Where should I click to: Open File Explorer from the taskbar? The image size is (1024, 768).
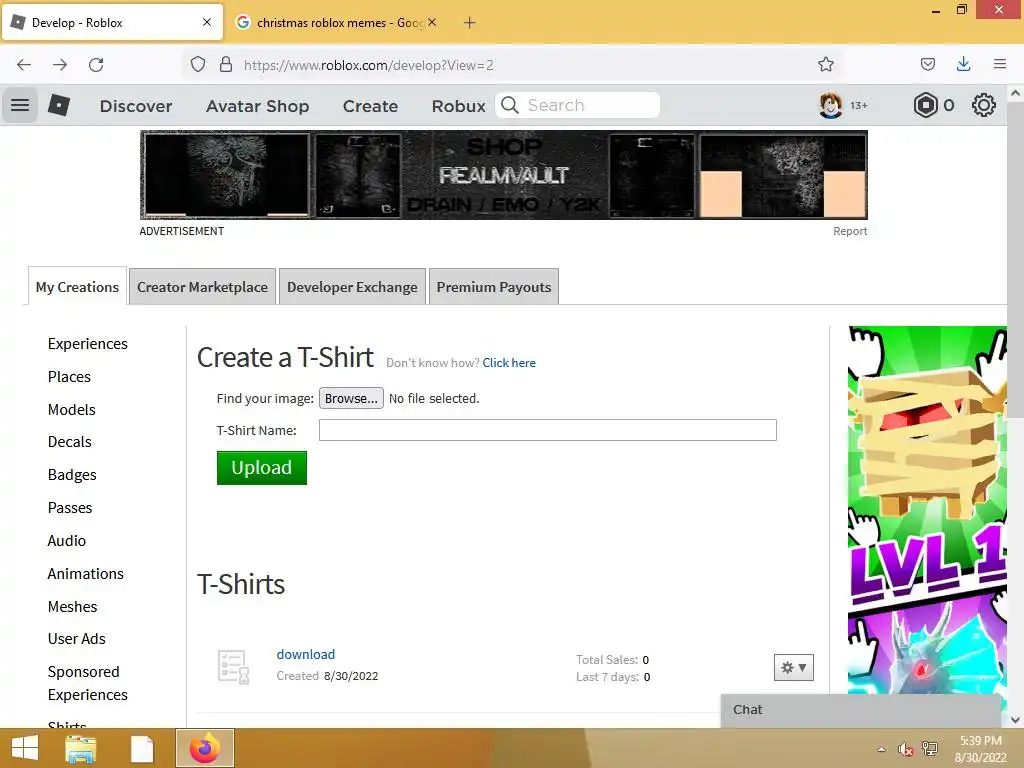(x=81, y=748)
